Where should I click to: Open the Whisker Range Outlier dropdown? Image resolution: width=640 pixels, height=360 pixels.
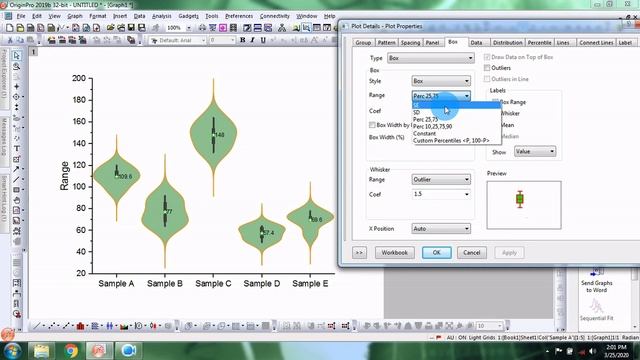click(441, 180)
